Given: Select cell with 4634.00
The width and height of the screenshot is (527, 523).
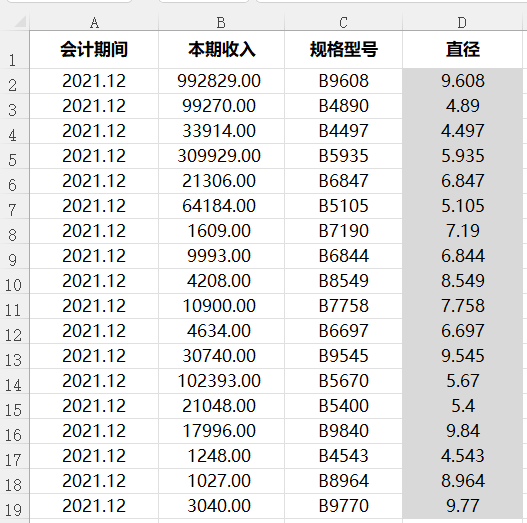Looking at the screenshot, I should pos(221,331).
